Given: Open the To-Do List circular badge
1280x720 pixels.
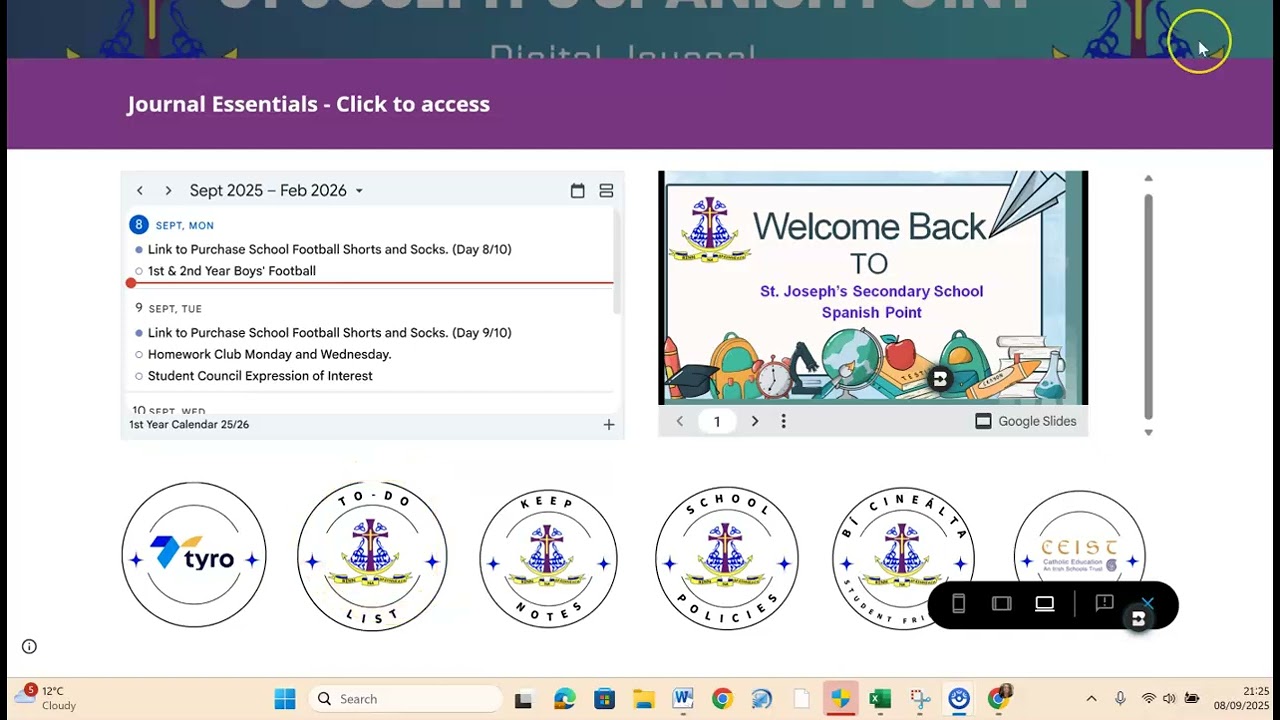Looking at the screenshot, I should pos(372,556).
